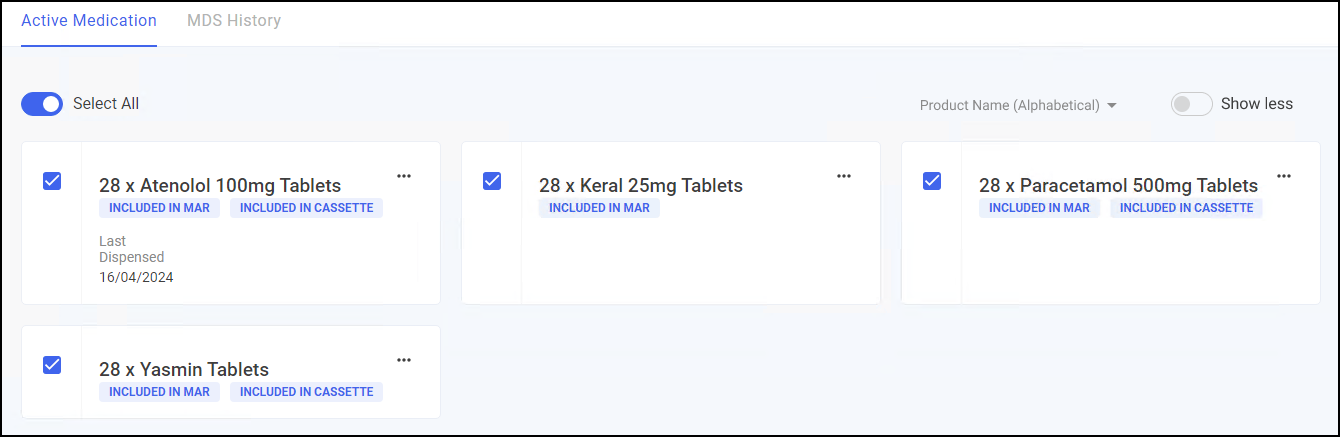The image size is (1340, 437).
Task: Uncheck the Keral 25mg Tablets checkbox
Action: 492,181
